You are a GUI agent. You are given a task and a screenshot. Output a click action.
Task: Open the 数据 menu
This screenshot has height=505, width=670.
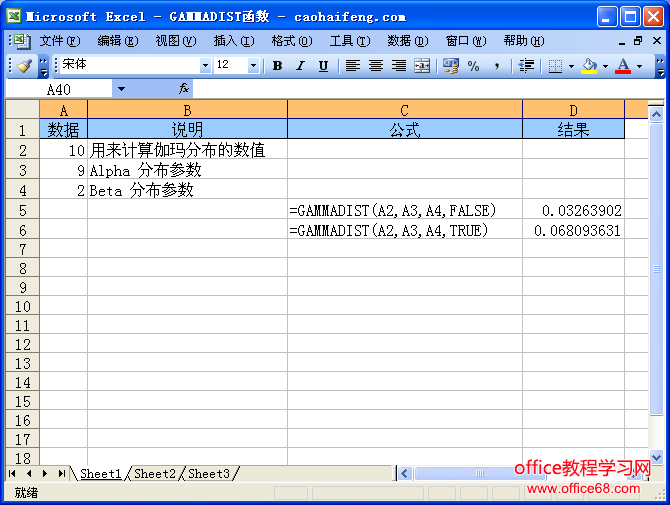pyautogui.click(x=408, y=41)
